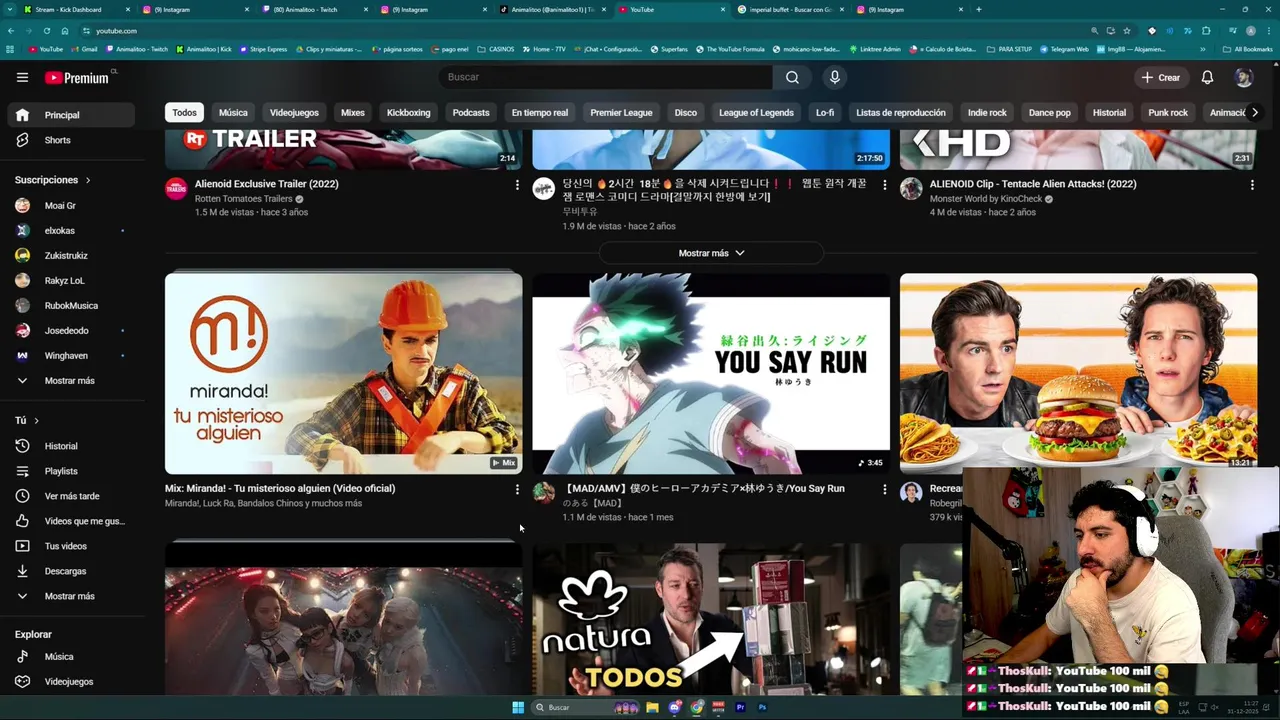Open Videojuegos under Explorar
Screen dimensions: 1280x720
point(70,682)
